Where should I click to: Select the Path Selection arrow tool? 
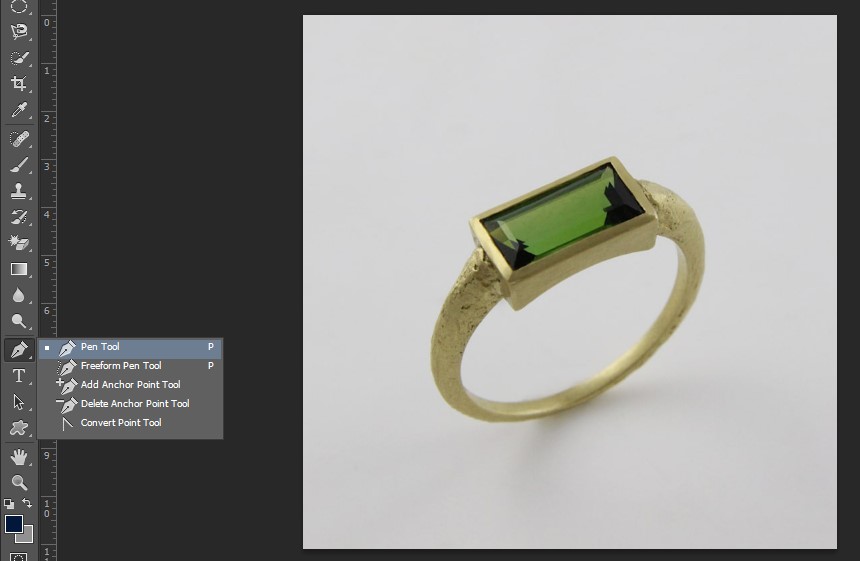click(x=19, y=402)
